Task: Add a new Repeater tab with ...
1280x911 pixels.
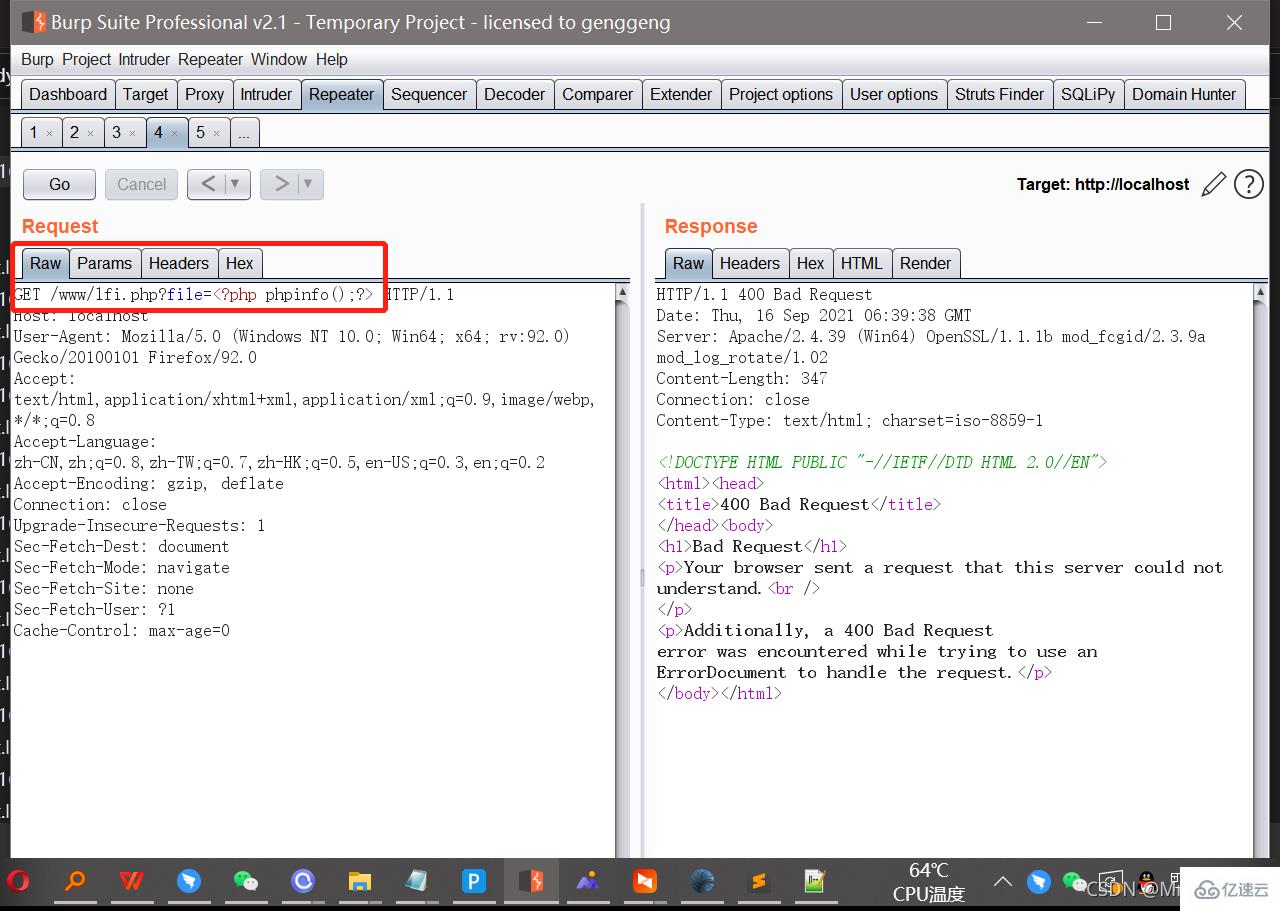Action: click(x=244, y=133)
